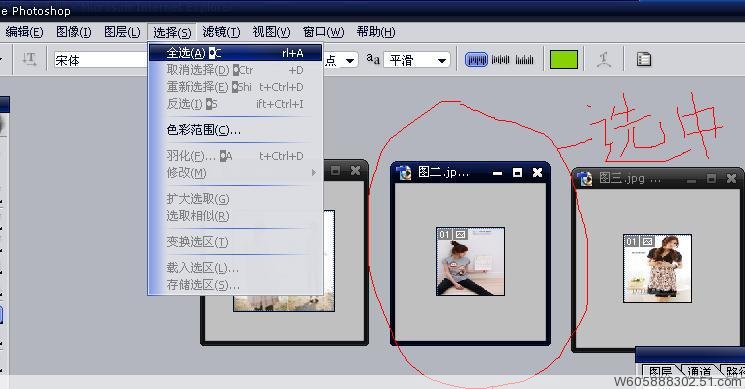745x389 pixels.
Task: Click the 图三.jpg image of floral dress
Action: click(658, 268)
